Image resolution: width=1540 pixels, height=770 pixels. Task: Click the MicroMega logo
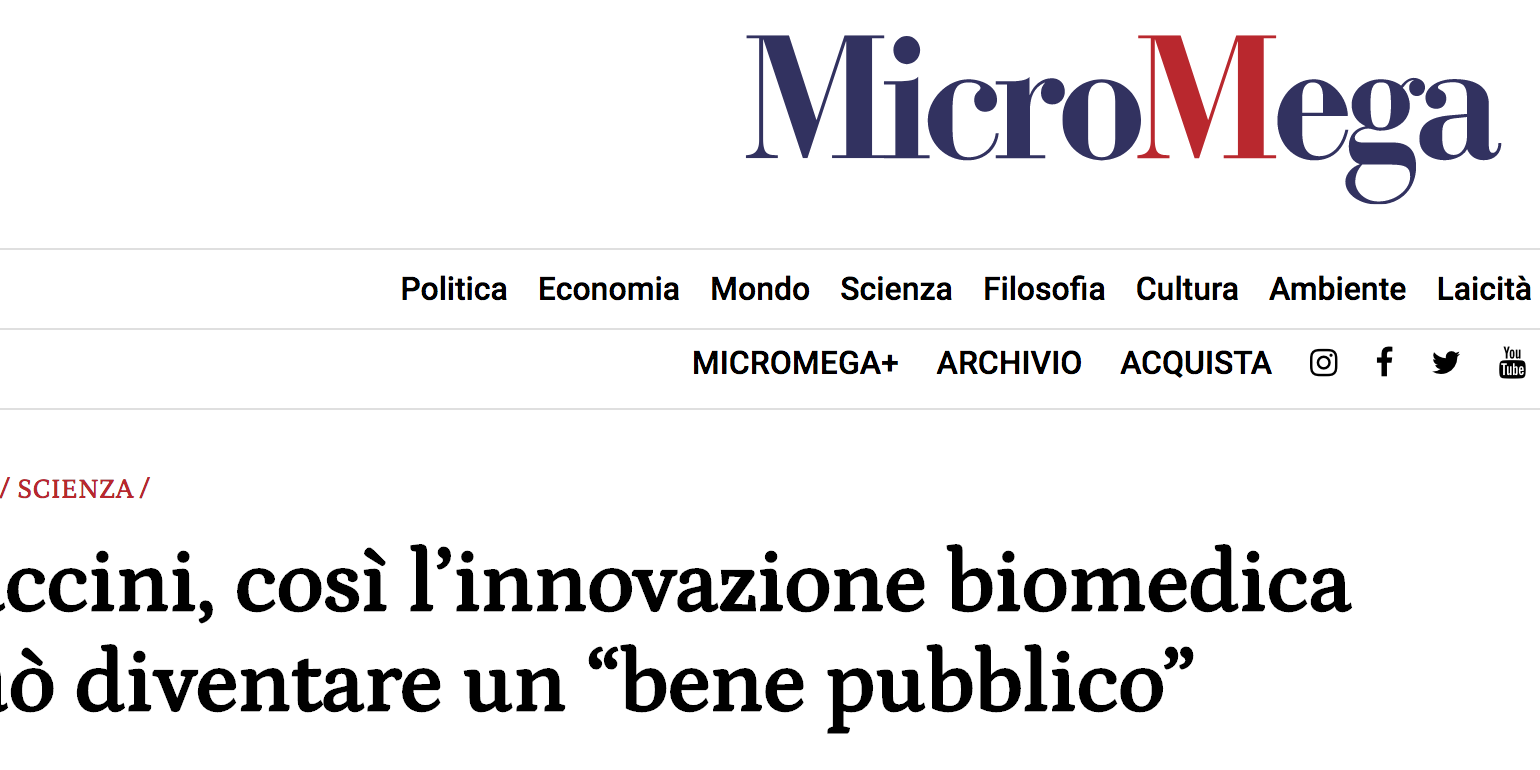pos(1122,110)
